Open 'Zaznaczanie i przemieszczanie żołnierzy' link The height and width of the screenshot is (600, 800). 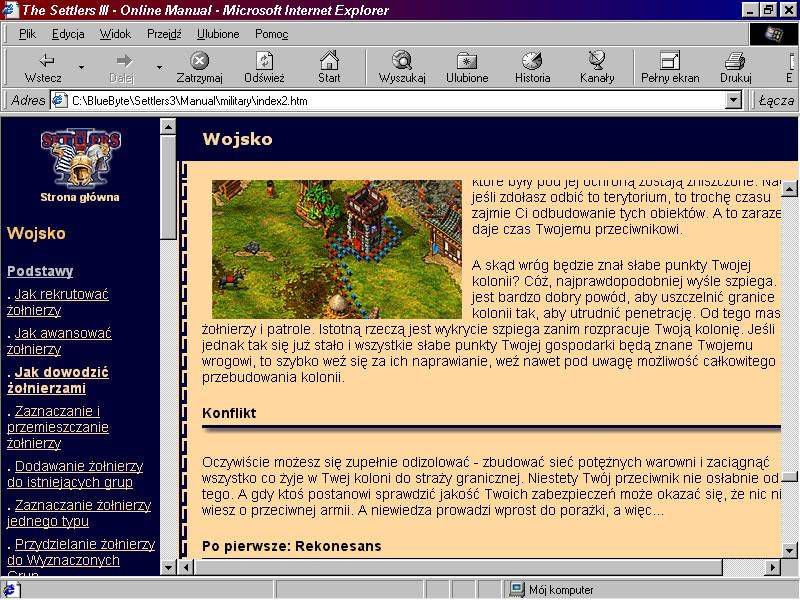tap(58, 427)
